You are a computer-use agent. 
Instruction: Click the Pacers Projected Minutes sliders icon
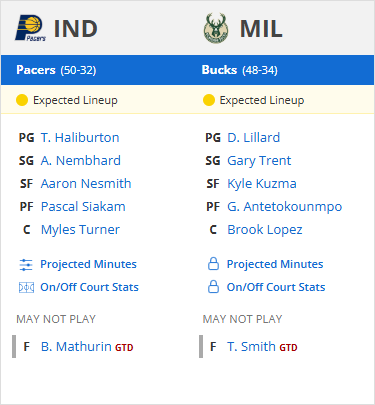(26, 265)
